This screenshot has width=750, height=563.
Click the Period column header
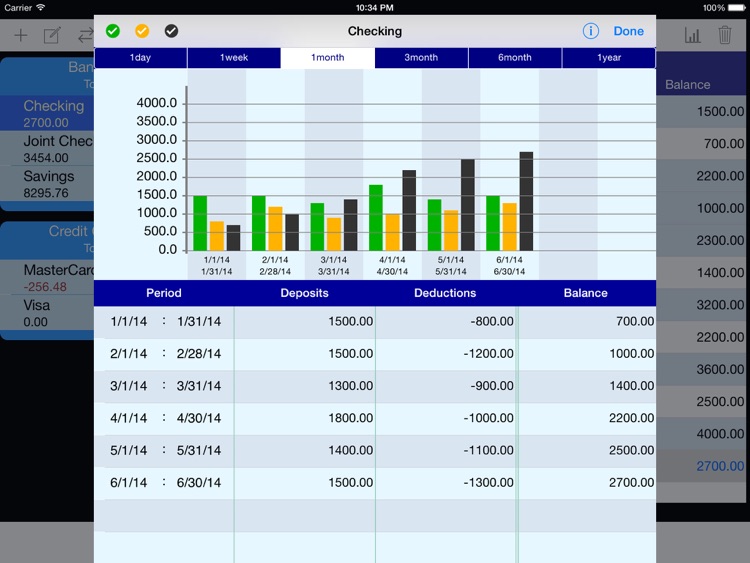[x=164, y=293]
